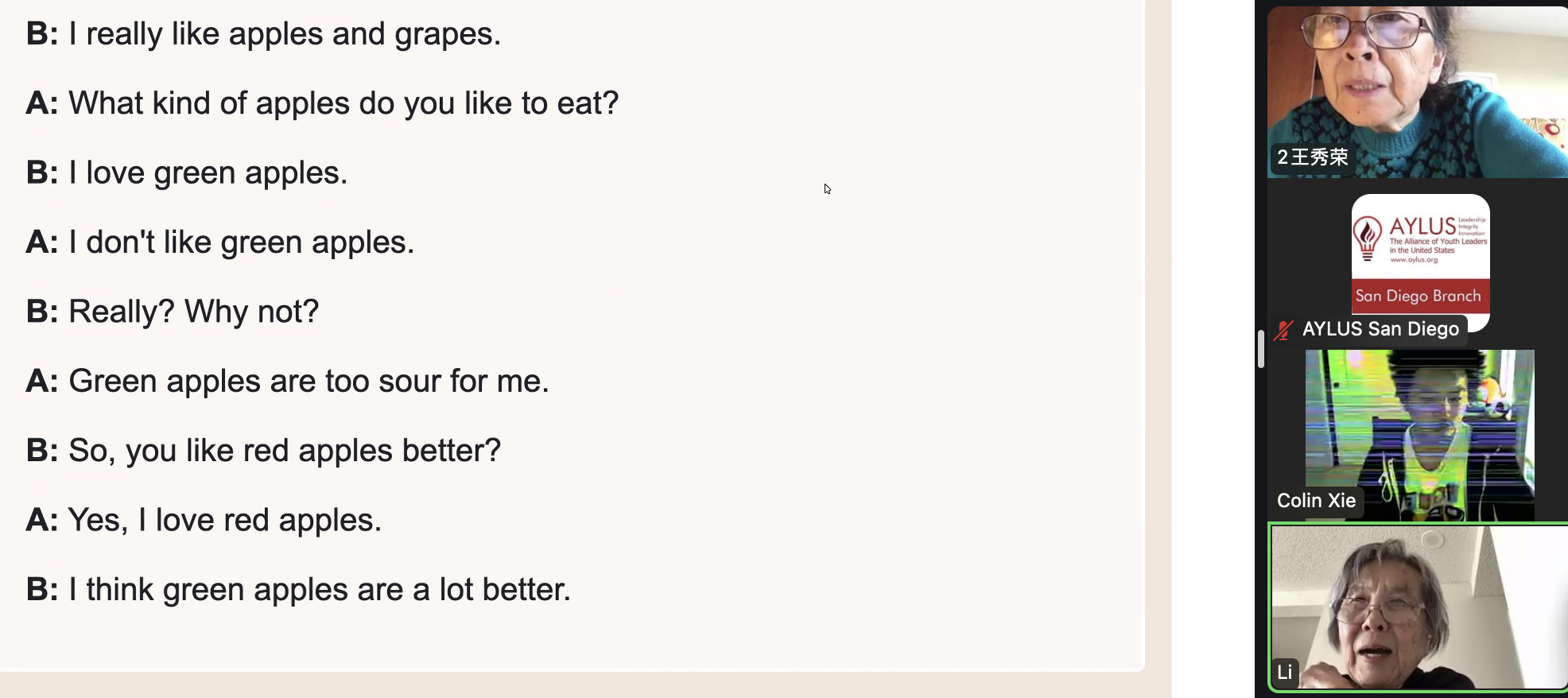
Task: Click the Li name label
Action: [1284, 673]
